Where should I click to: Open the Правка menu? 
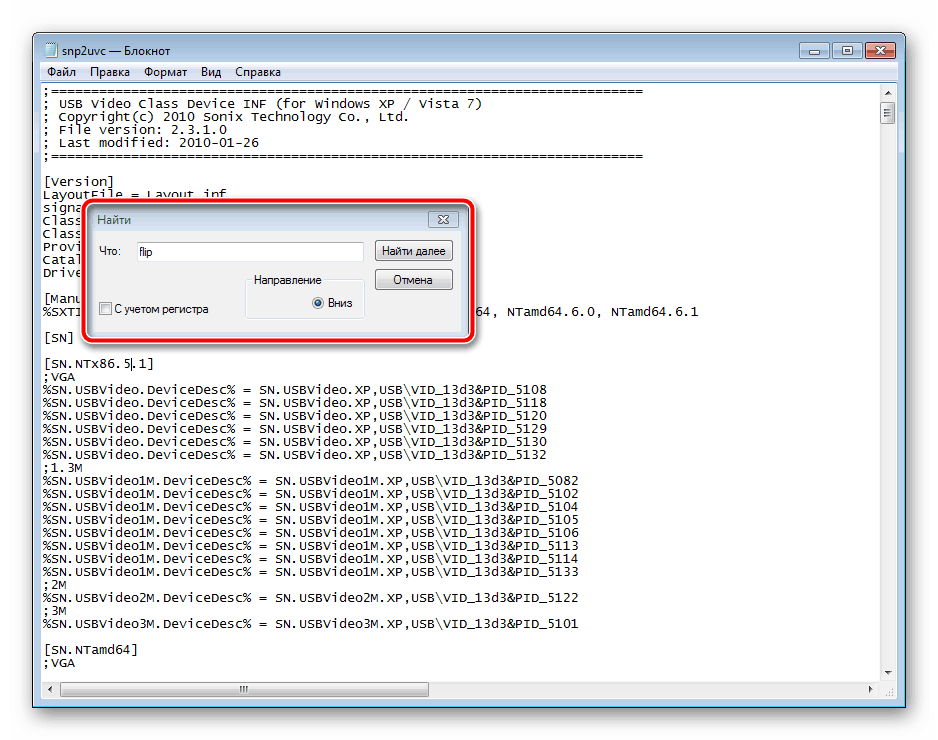110,72
